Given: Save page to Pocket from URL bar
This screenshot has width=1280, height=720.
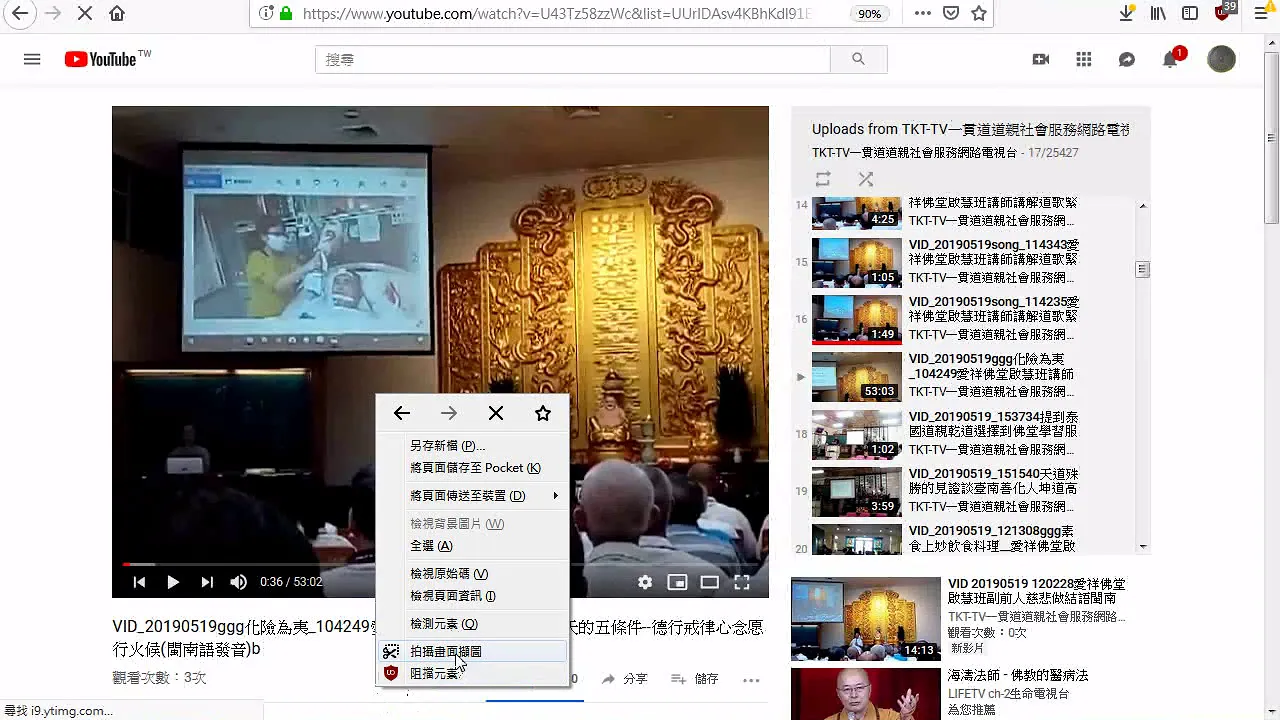Looking at the screenshot, I should coord(951,14).
